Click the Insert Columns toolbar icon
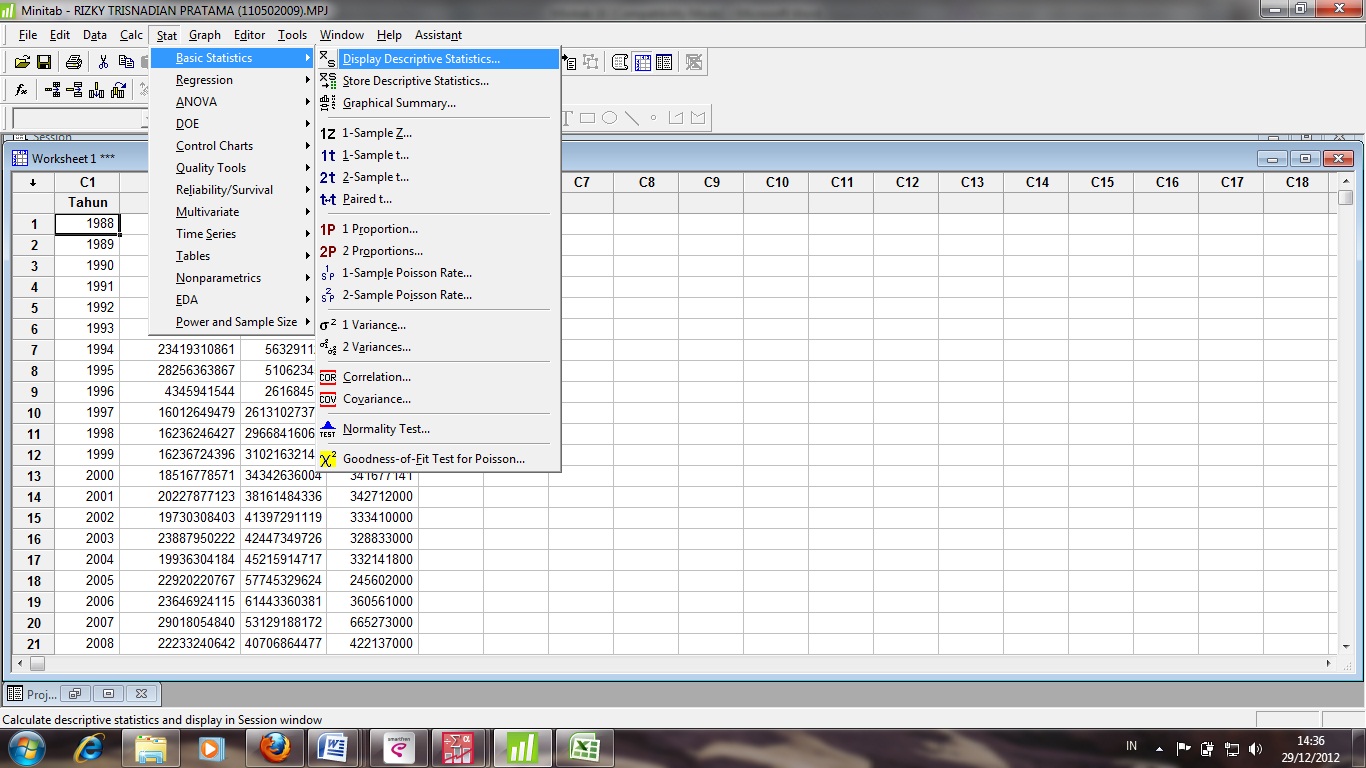 (96, 90)
